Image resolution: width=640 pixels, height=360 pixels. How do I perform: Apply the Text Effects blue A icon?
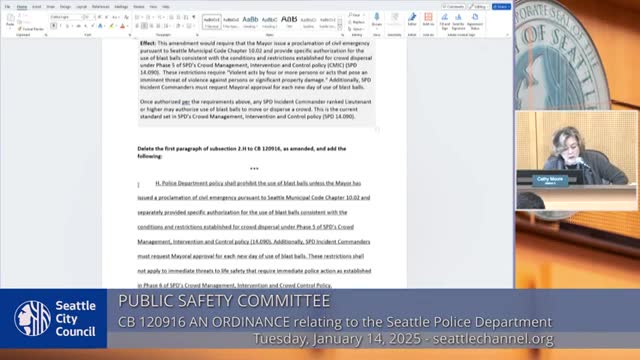coord(100,26)
